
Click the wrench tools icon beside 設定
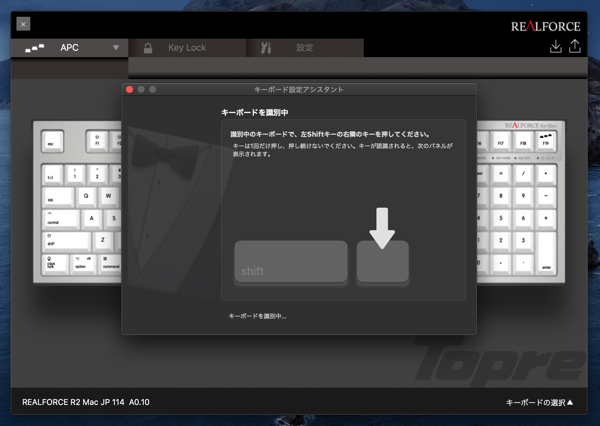[266, 48]
